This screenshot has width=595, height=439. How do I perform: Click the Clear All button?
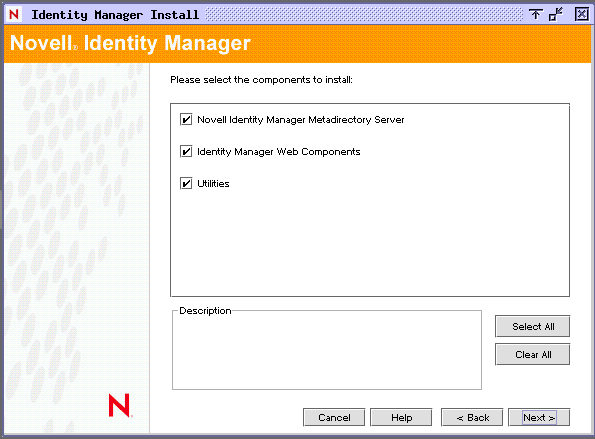532,354
